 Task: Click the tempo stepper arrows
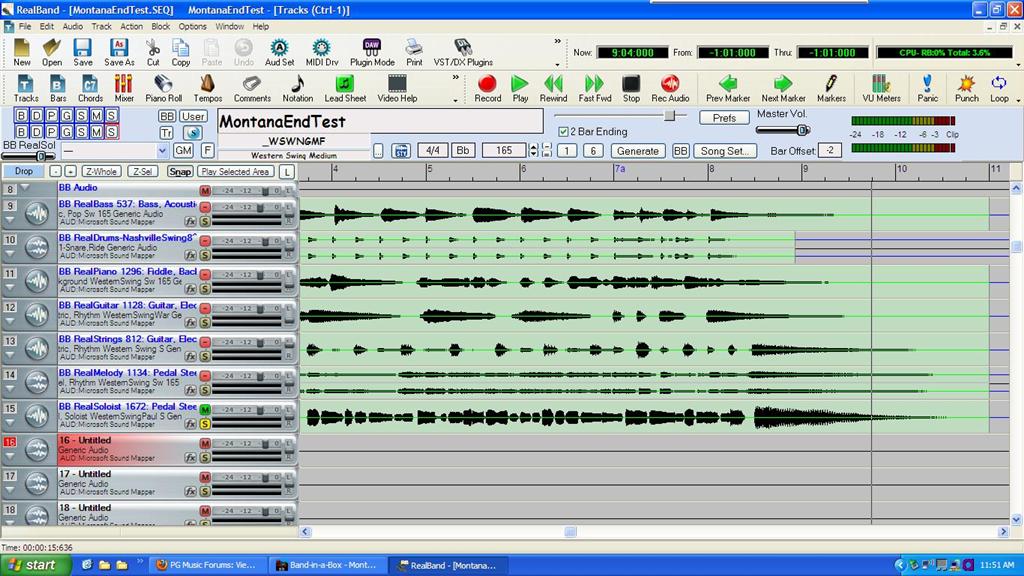click(533, 150)
